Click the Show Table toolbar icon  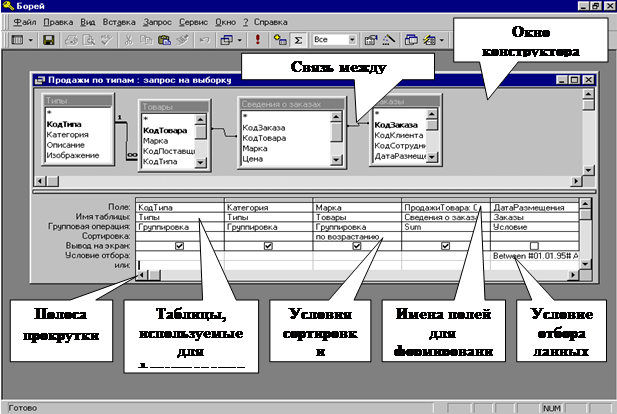click(x=278, y=41)
